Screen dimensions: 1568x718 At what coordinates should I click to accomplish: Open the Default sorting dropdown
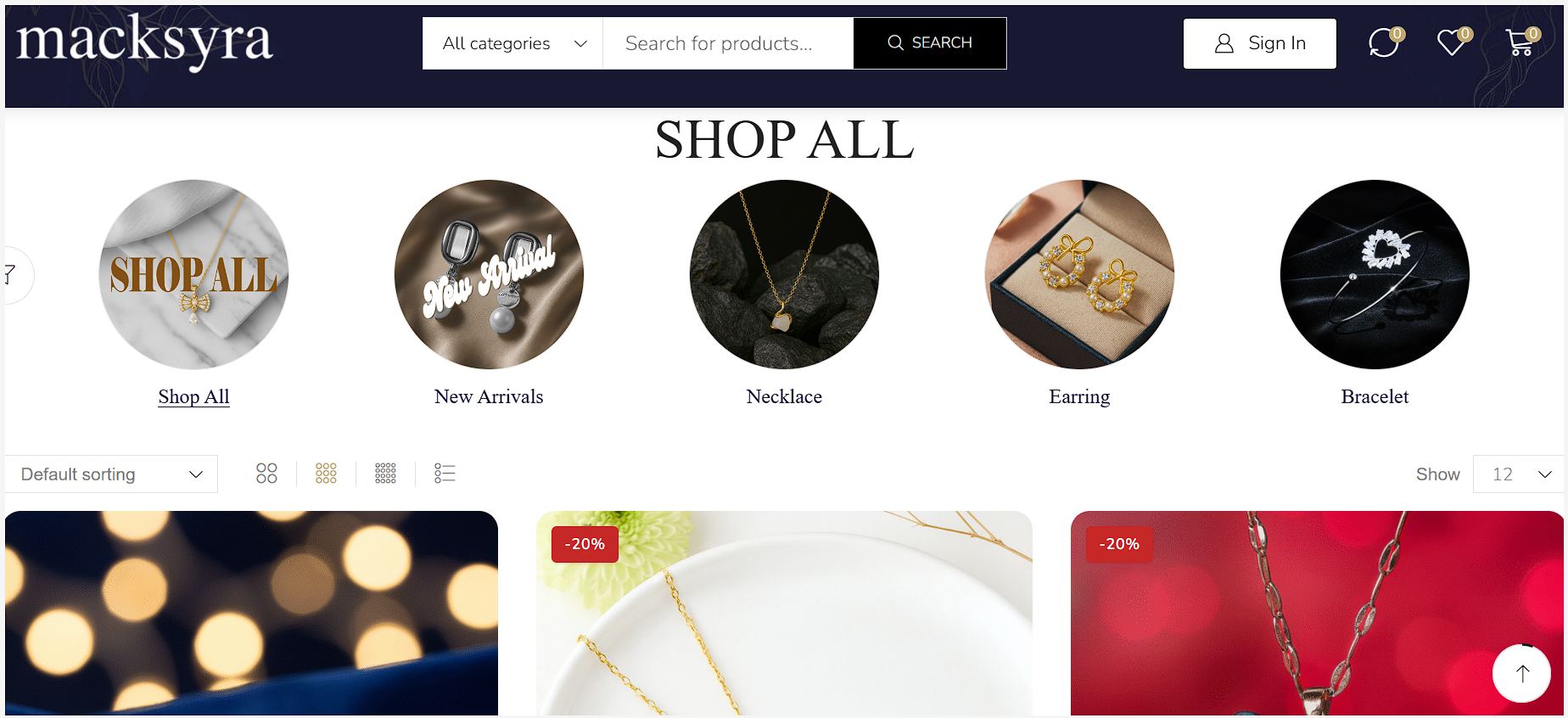111,474
